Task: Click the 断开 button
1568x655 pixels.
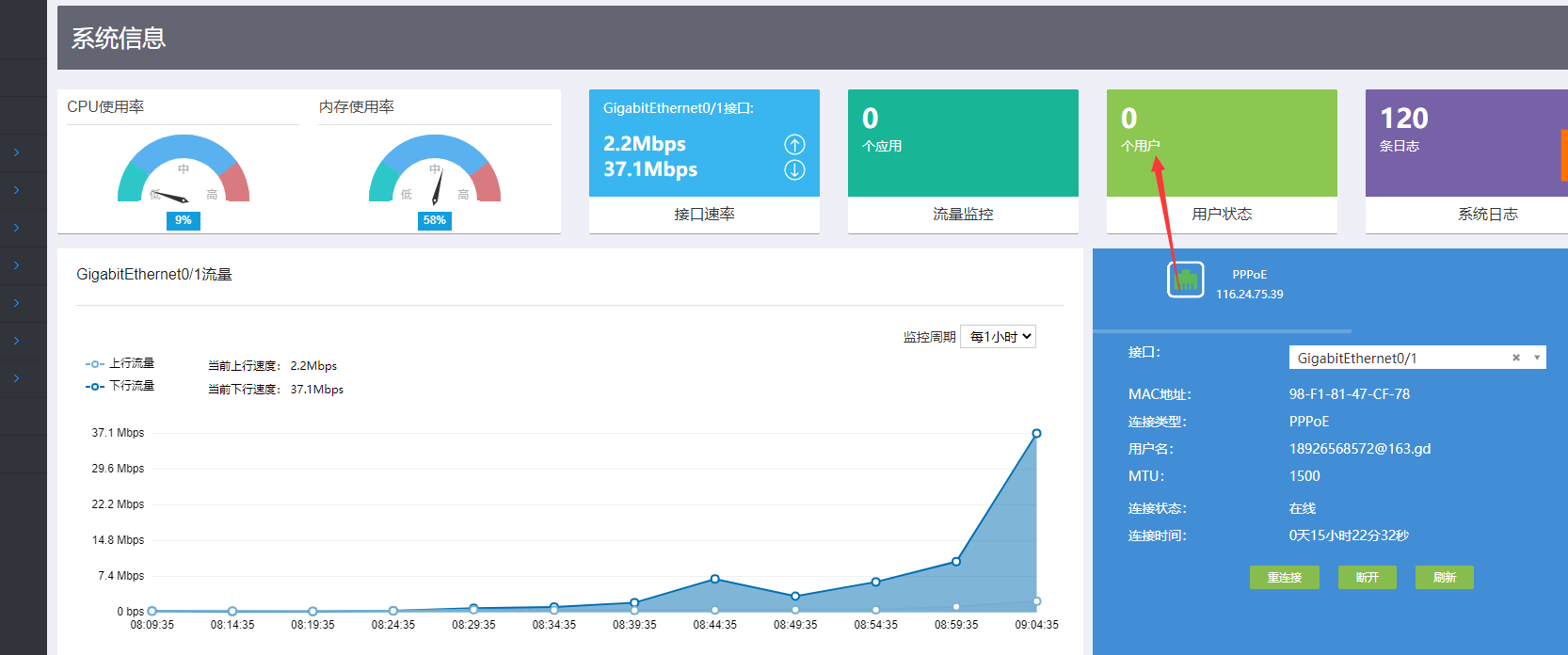Action: coord(1368,578)
